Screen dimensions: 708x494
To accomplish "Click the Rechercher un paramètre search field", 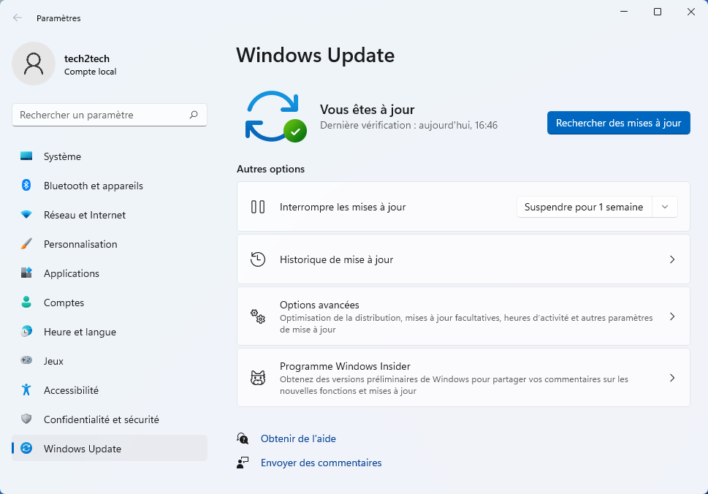I will pyautogui.click(x=100, y=115).
